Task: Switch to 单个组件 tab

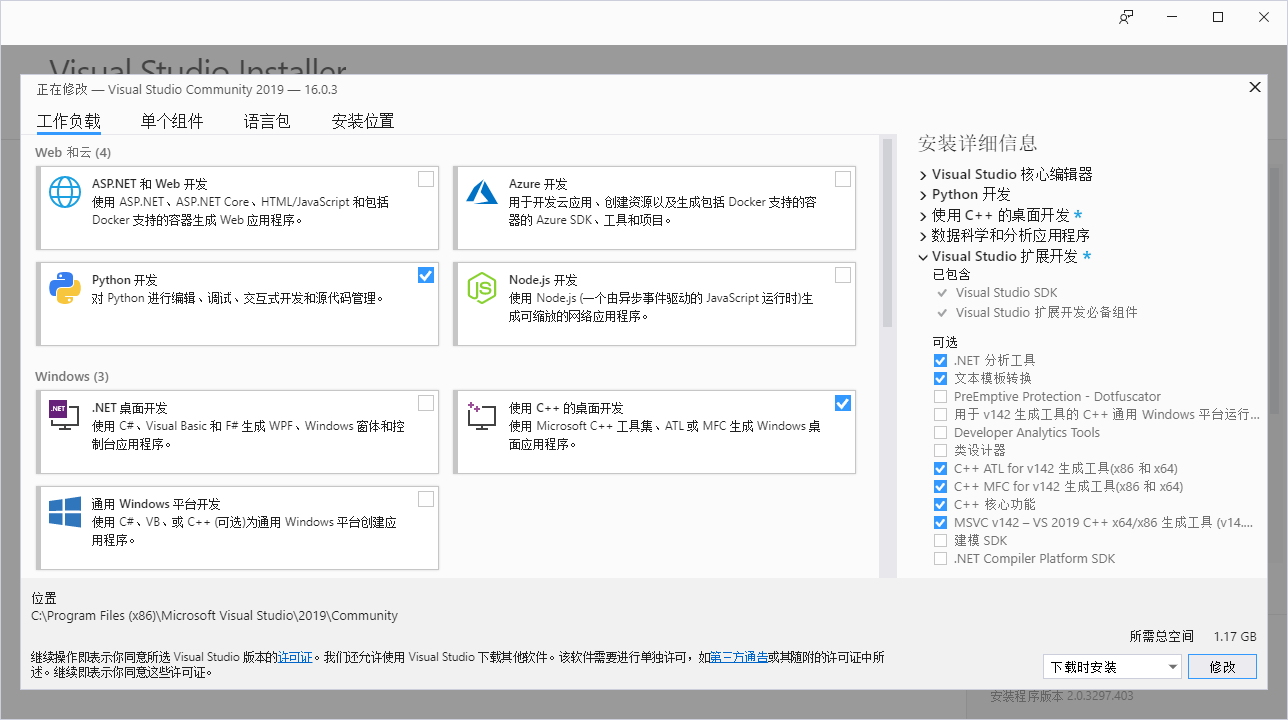Action: (172, 121)
